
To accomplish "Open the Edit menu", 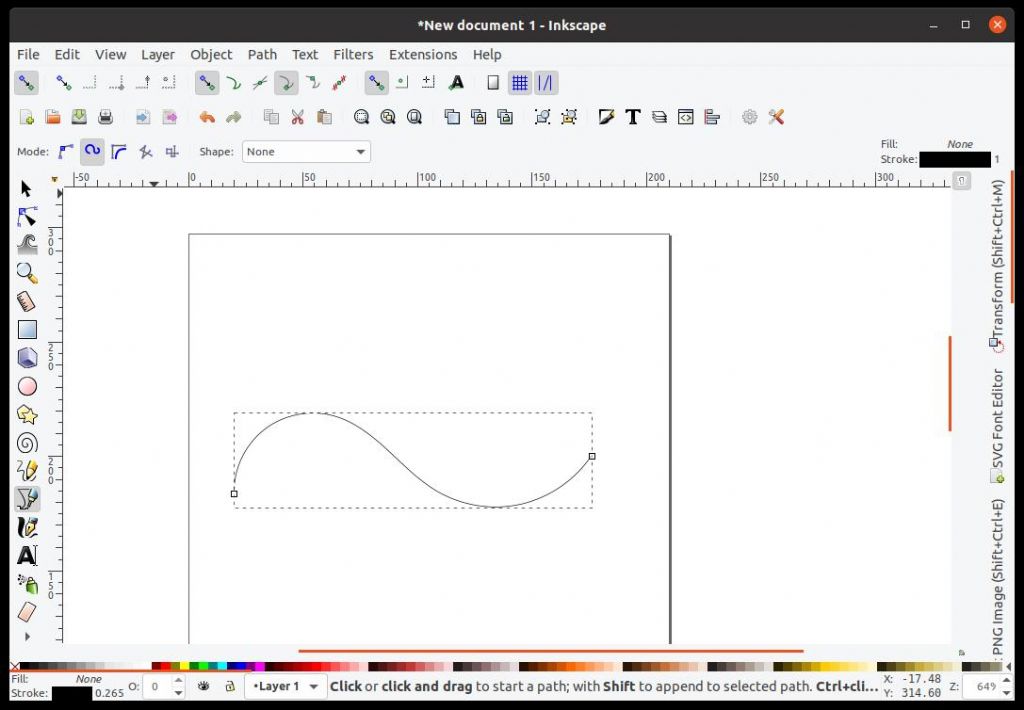I will [x=67, y=54].
